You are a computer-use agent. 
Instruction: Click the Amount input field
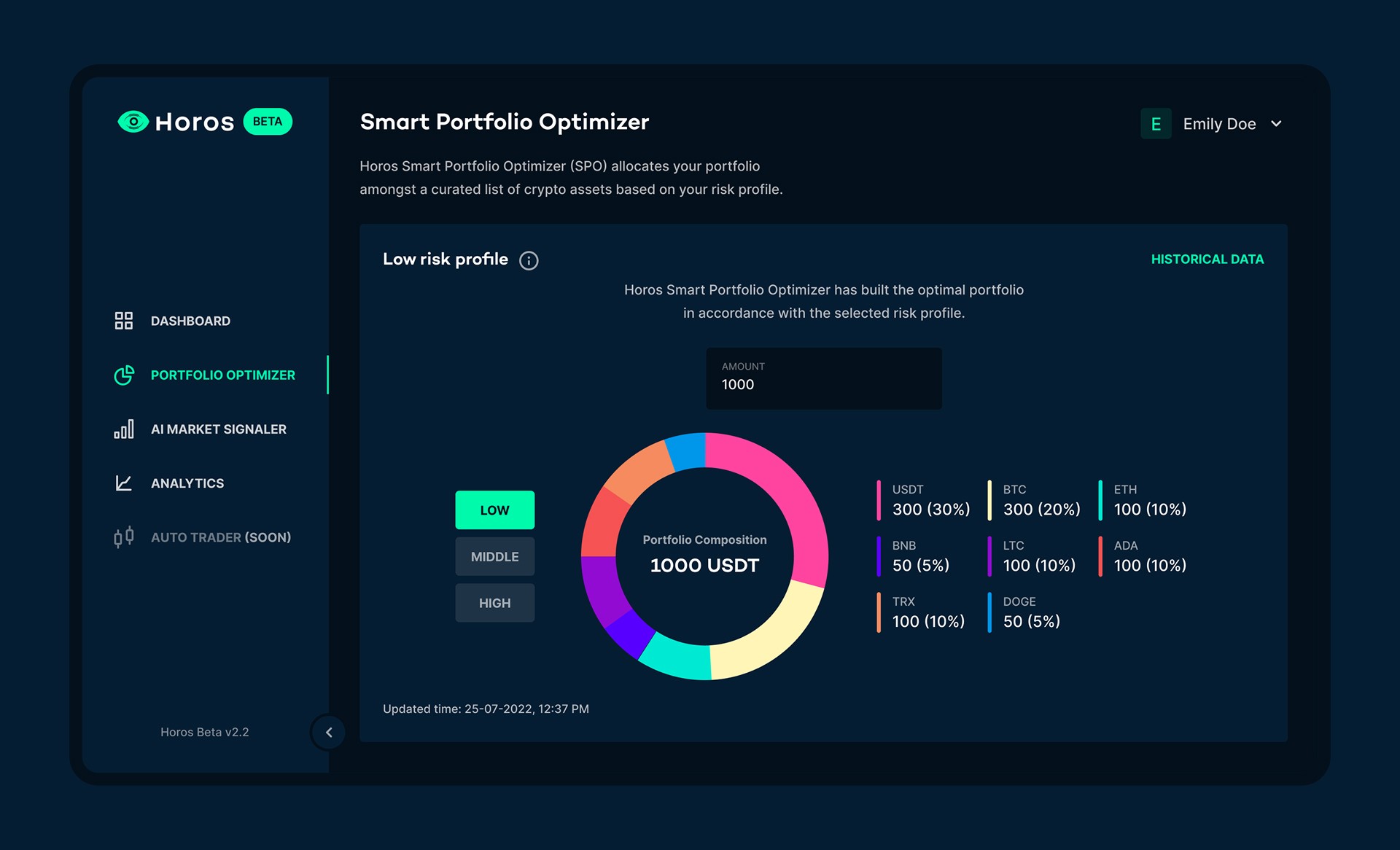823,378
